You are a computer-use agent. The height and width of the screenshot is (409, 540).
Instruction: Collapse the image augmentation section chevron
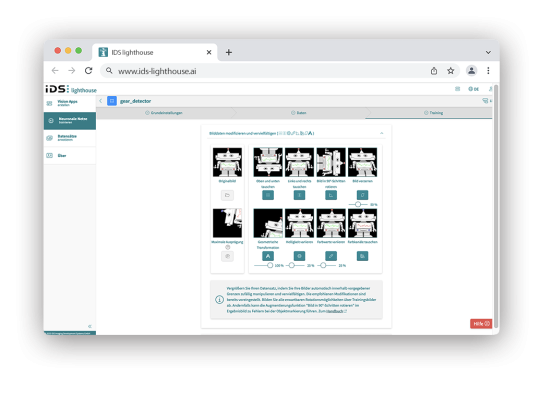[382, 133]
